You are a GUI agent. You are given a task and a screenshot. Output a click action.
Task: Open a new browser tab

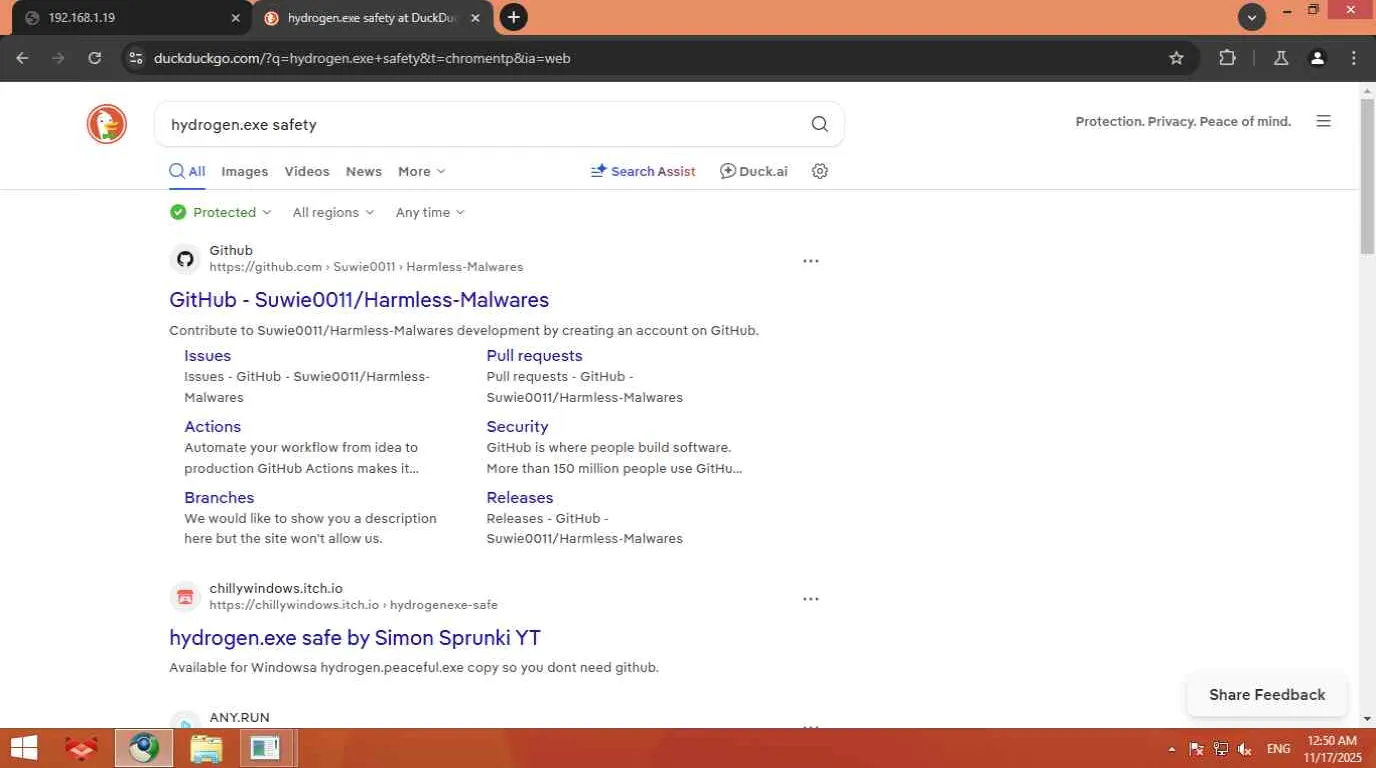(513, 17)
